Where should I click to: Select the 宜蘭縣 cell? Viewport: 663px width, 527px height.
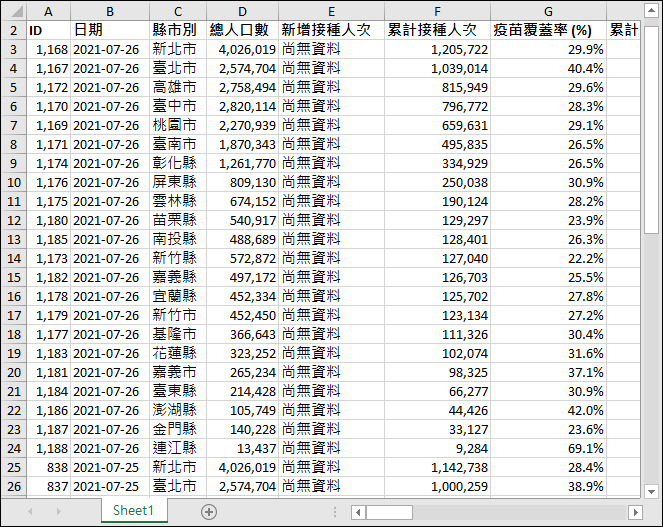click(x=178, y=296)
